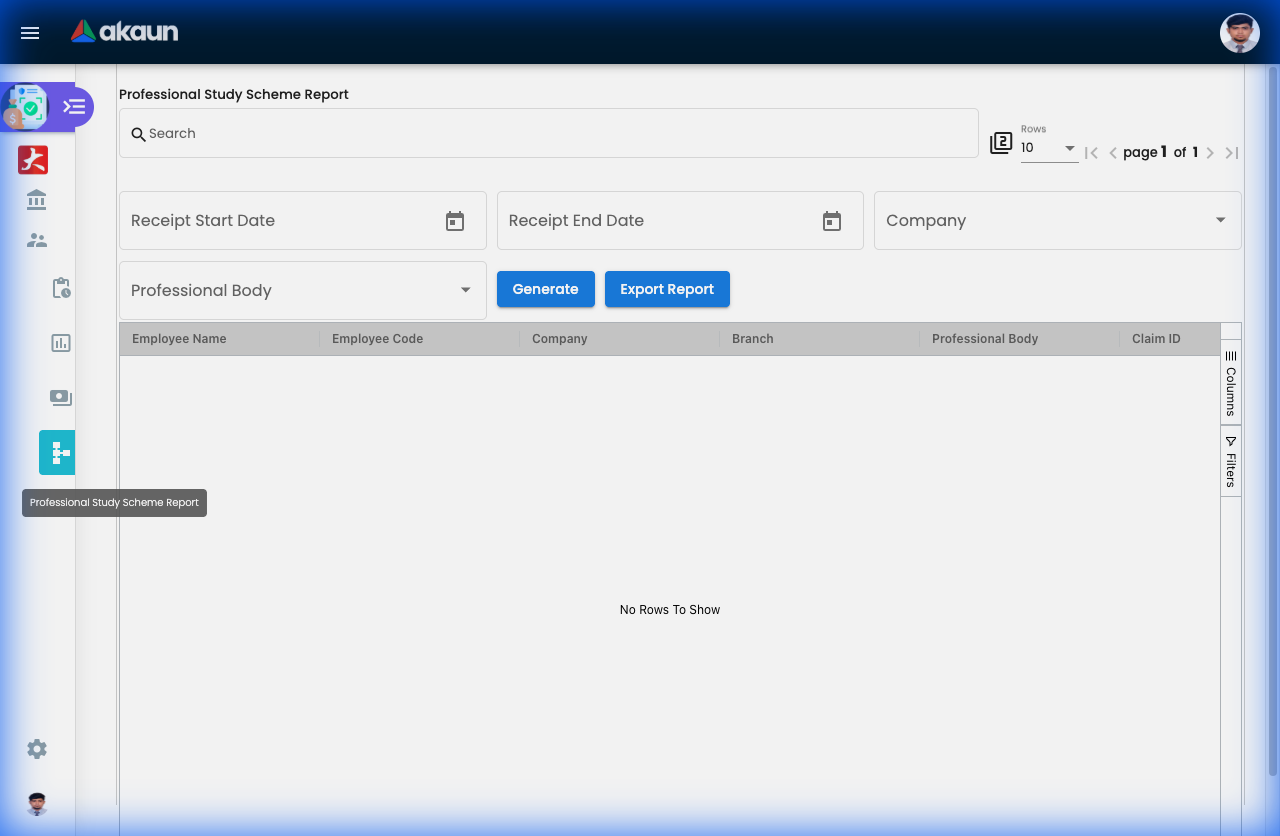Open the cash payment sidebar icon

(x=61, y=398)
